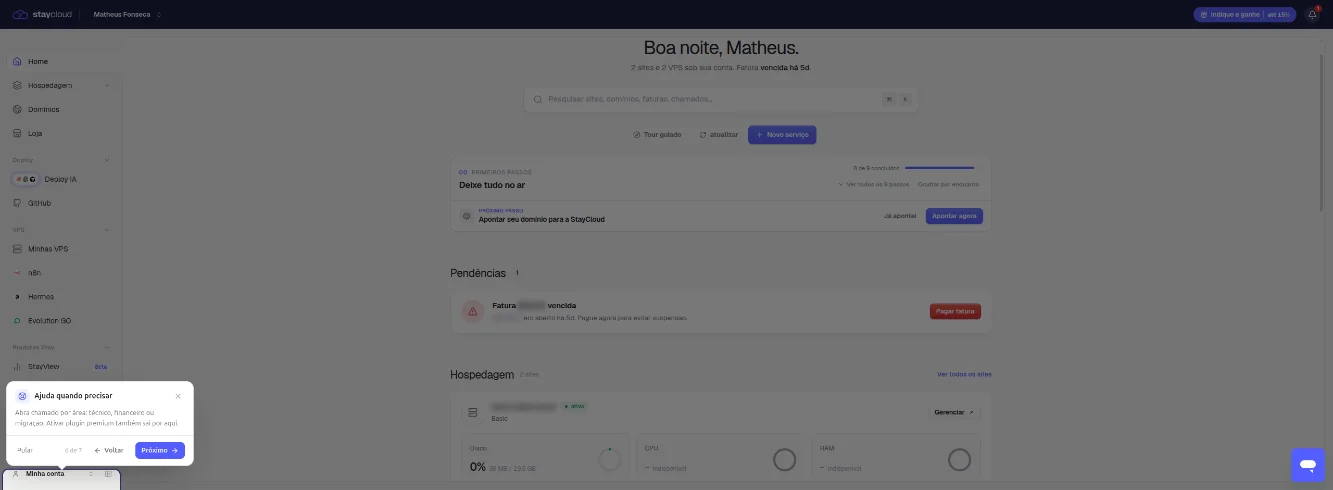1333x490 pixels.
Task: Open Loja in the sidebar
Action: [x=61, y=133]
